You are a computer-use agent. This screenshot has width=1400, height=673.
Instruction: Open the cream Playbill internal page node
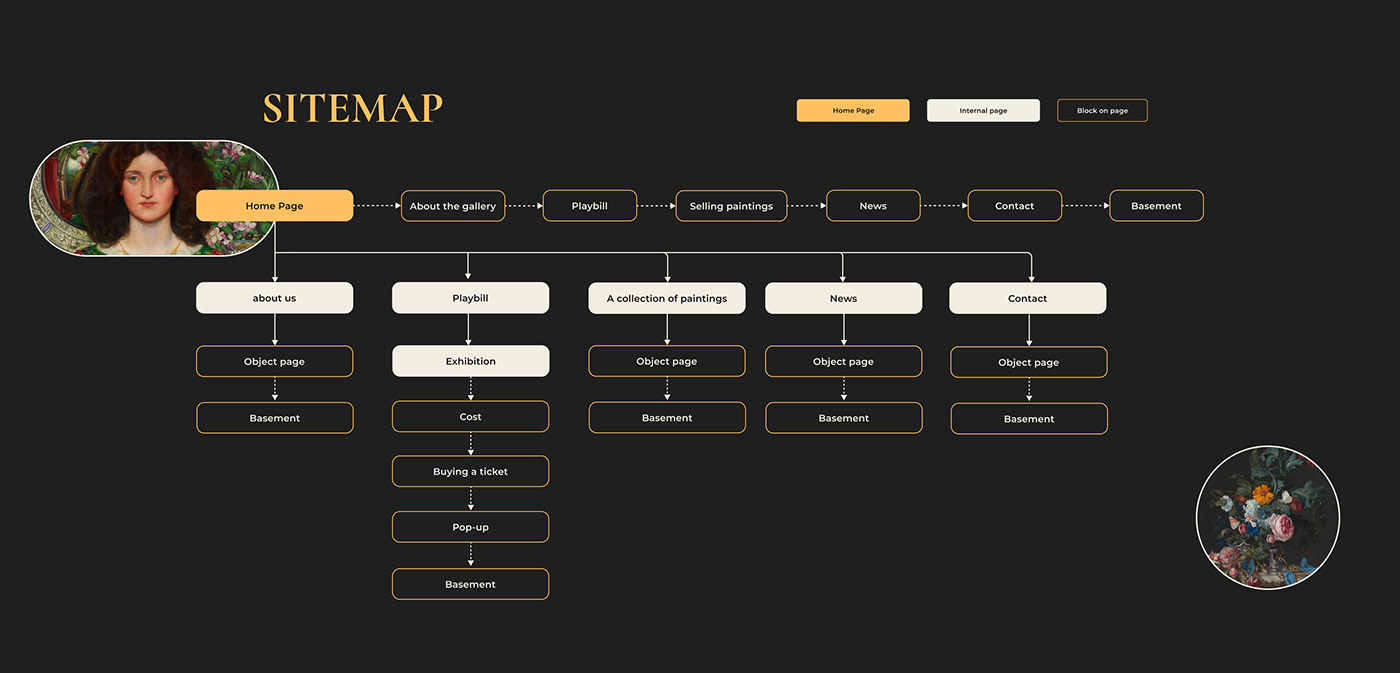(x=470, y=298)
